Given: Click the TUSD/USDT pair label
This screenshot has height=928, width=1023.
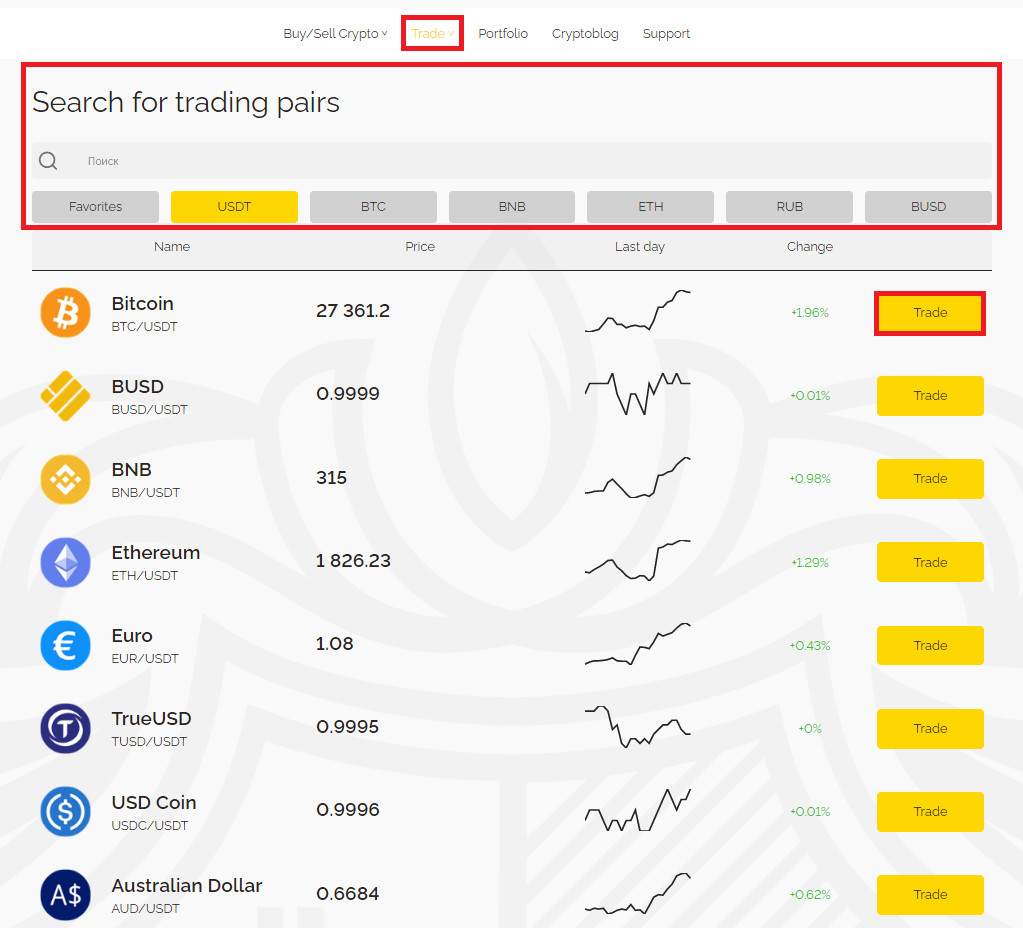Looking at the screenshot, I should tap(149, 741).
